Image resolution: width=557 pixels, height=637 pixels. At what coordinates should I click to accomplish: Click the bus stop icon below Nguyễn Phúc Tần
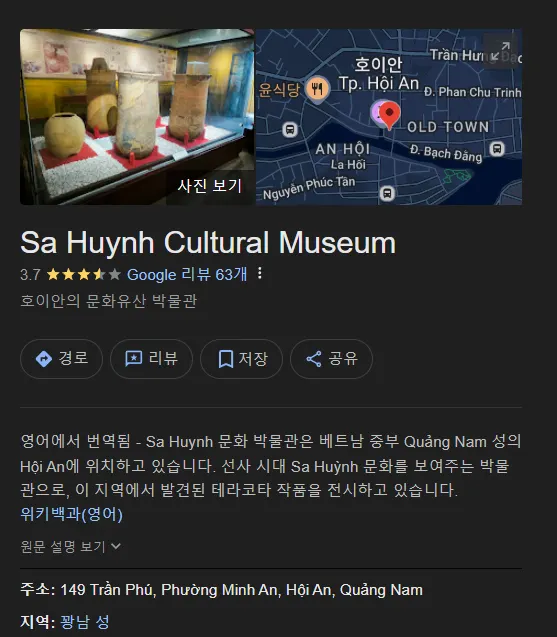[x=387, y=193]
